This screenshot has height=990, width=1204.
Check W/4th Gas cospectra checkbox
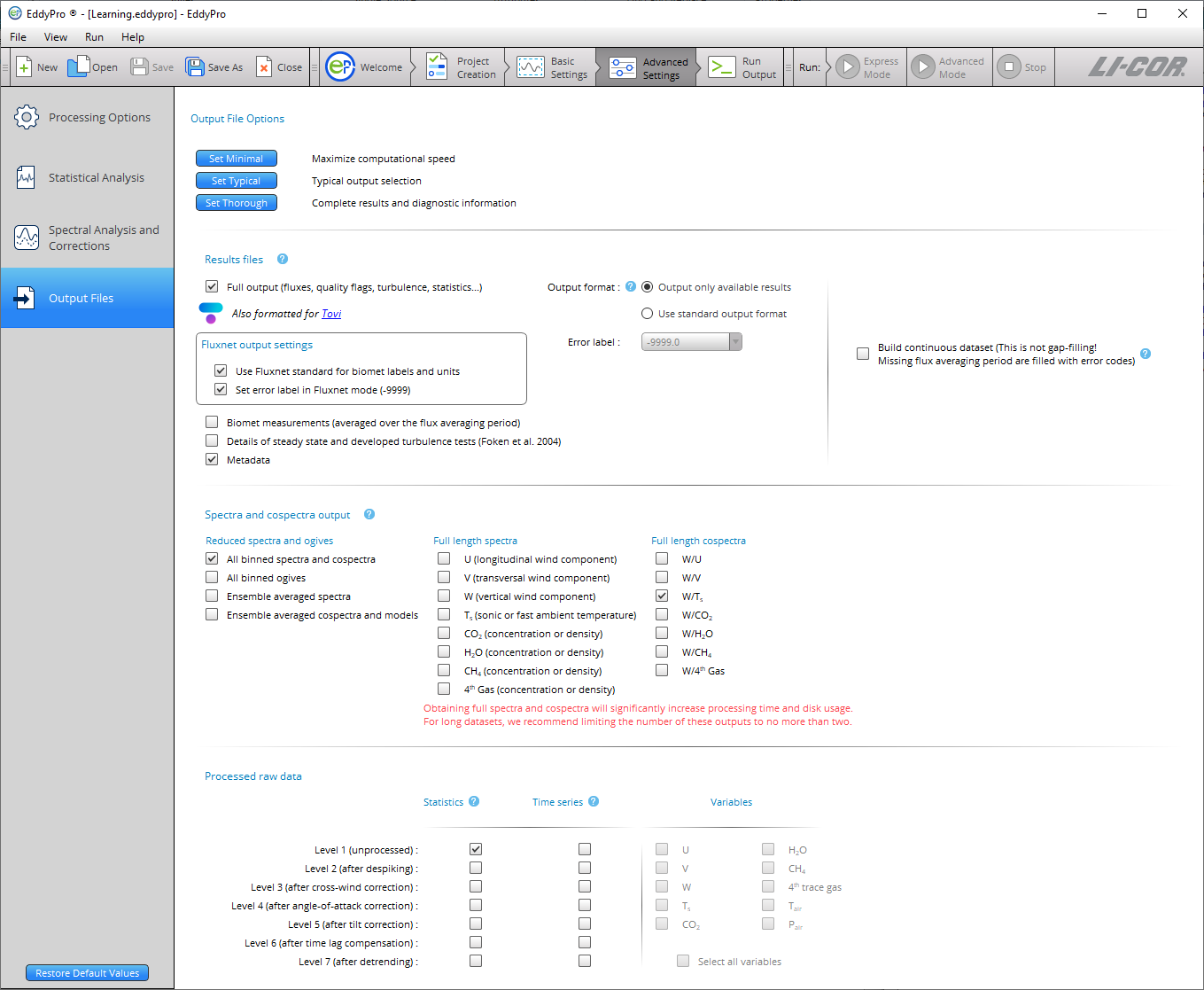tap(662, 670)
